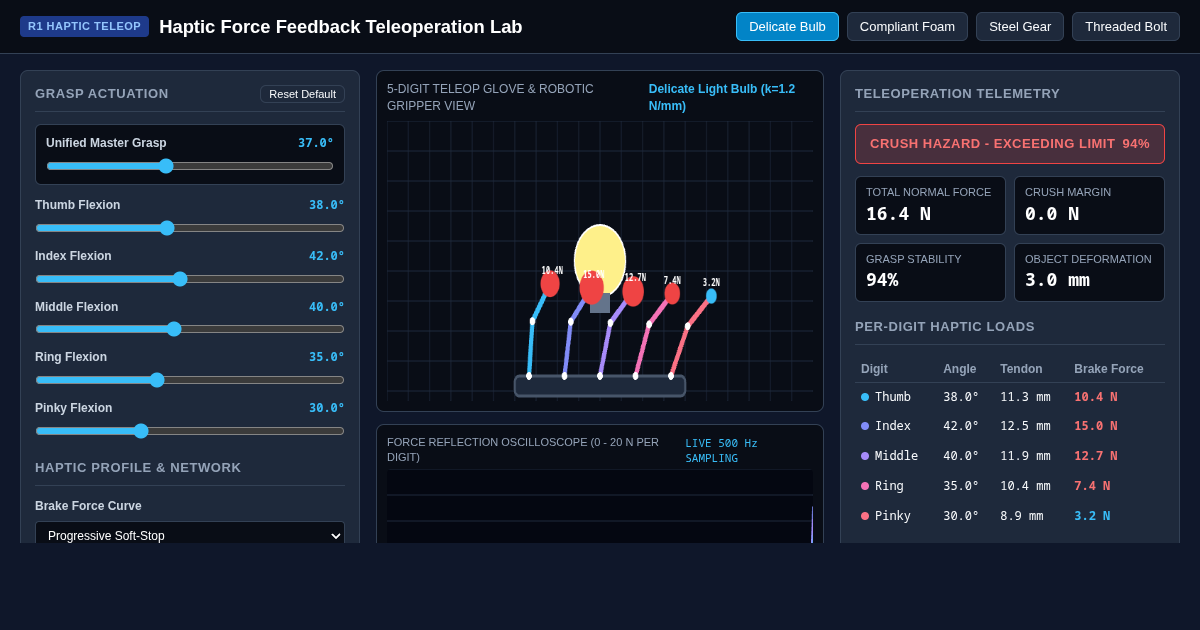Click the Thumb Flexion slider handle
The height and width of the screenshot is (630, 1200).
point(167,228)
